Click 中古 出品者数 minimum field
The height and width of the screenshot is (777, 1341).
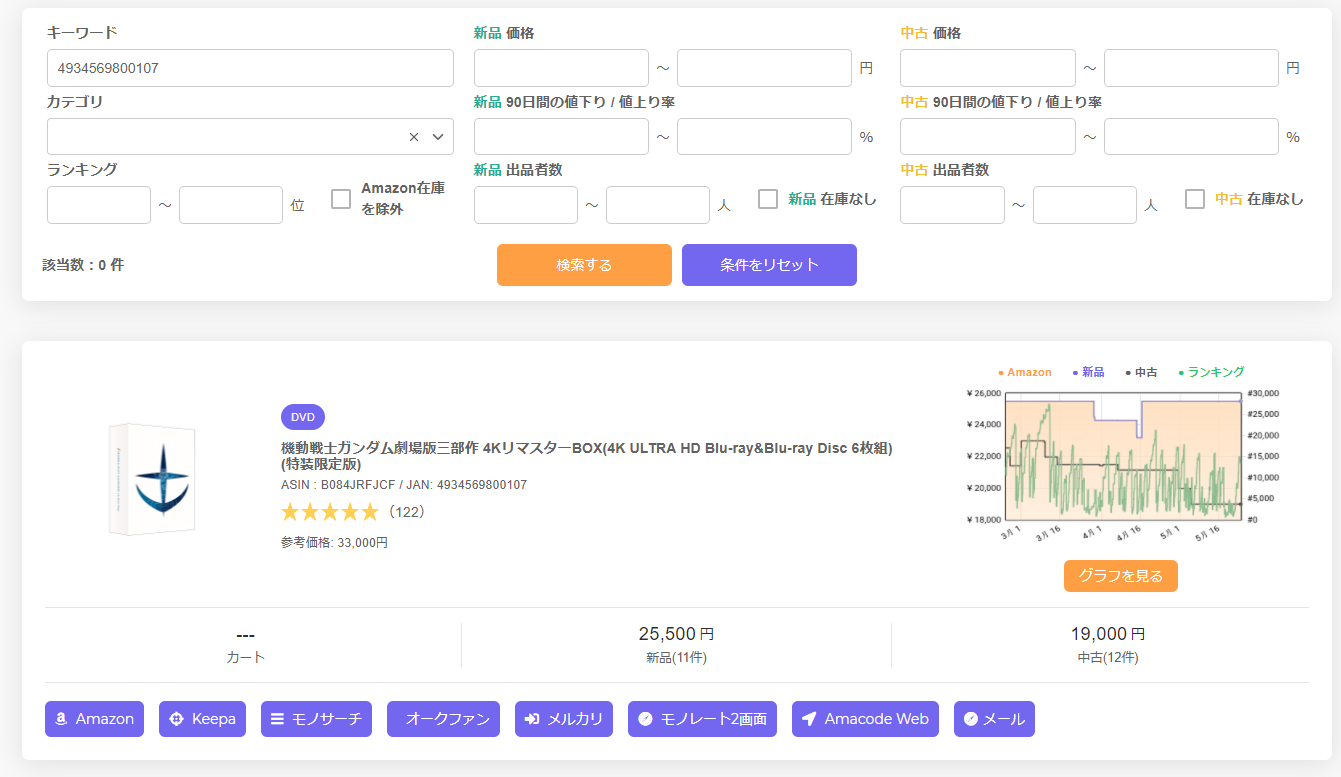pyautogui.click(x=952, y=205)
